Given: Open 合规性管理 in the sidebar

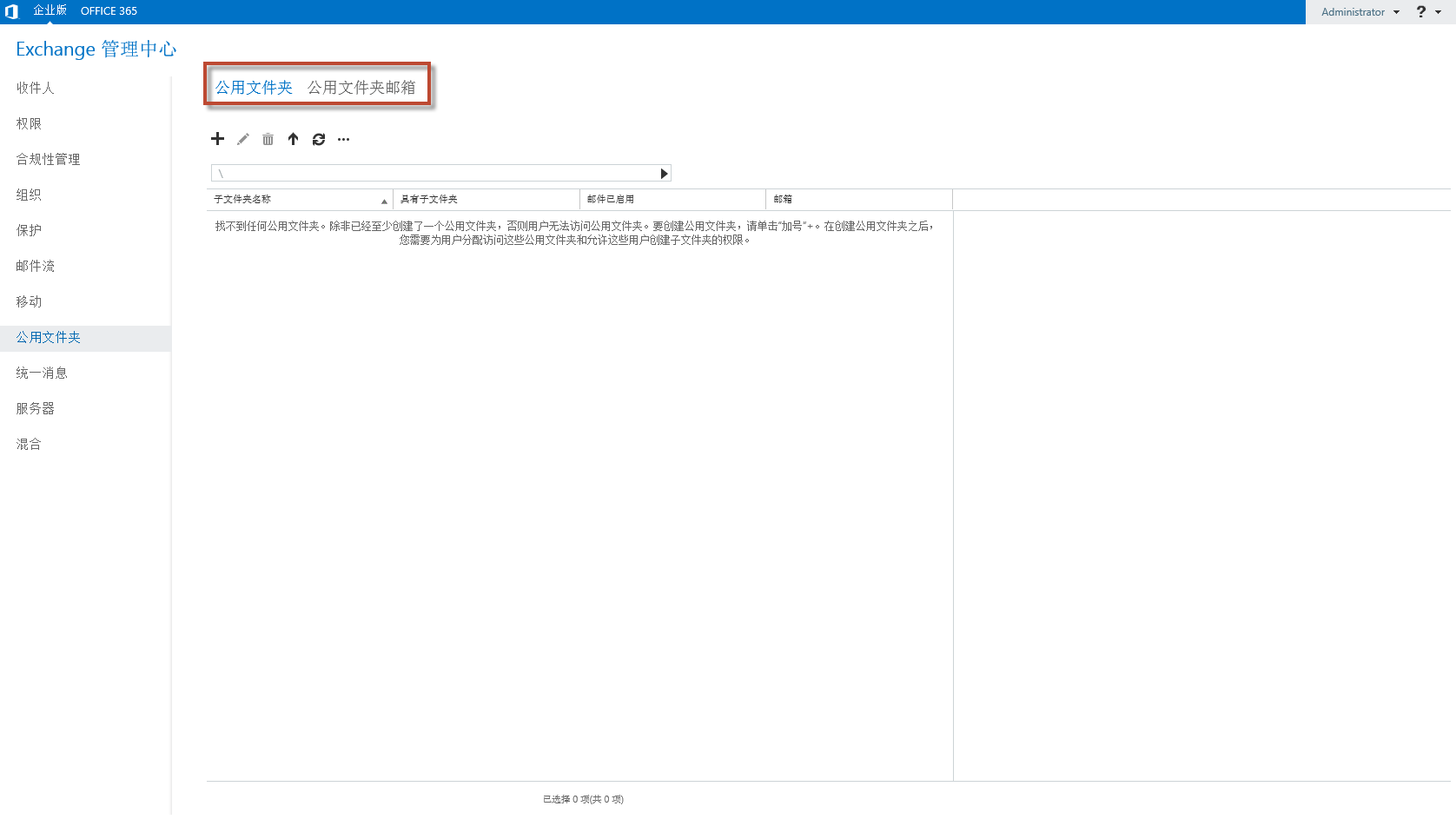Looking at the screenshot, I should [48, 159].
